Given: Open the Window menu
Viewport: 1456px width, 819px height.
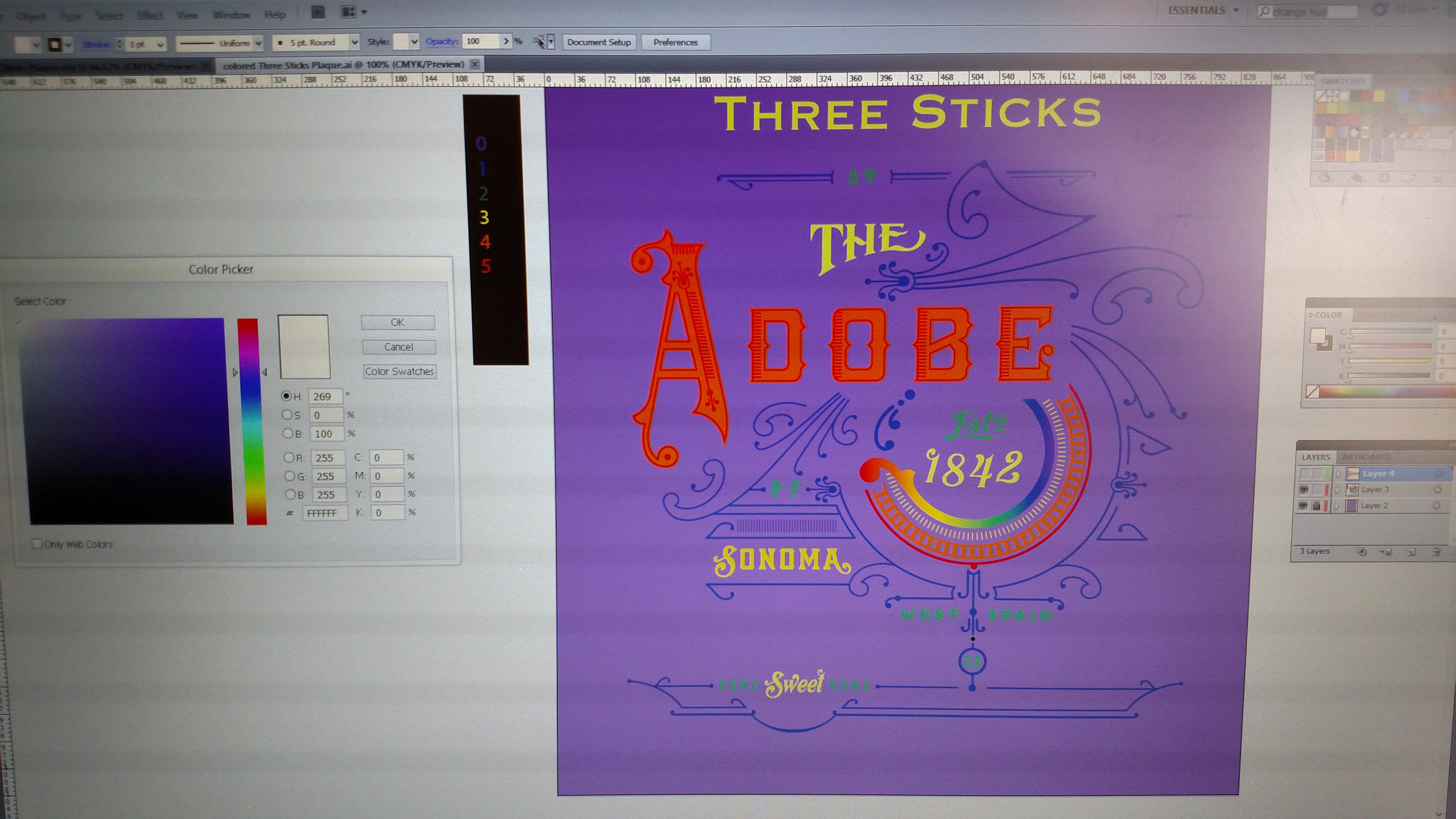Looking at the screenshot, I should pos(231,15).
